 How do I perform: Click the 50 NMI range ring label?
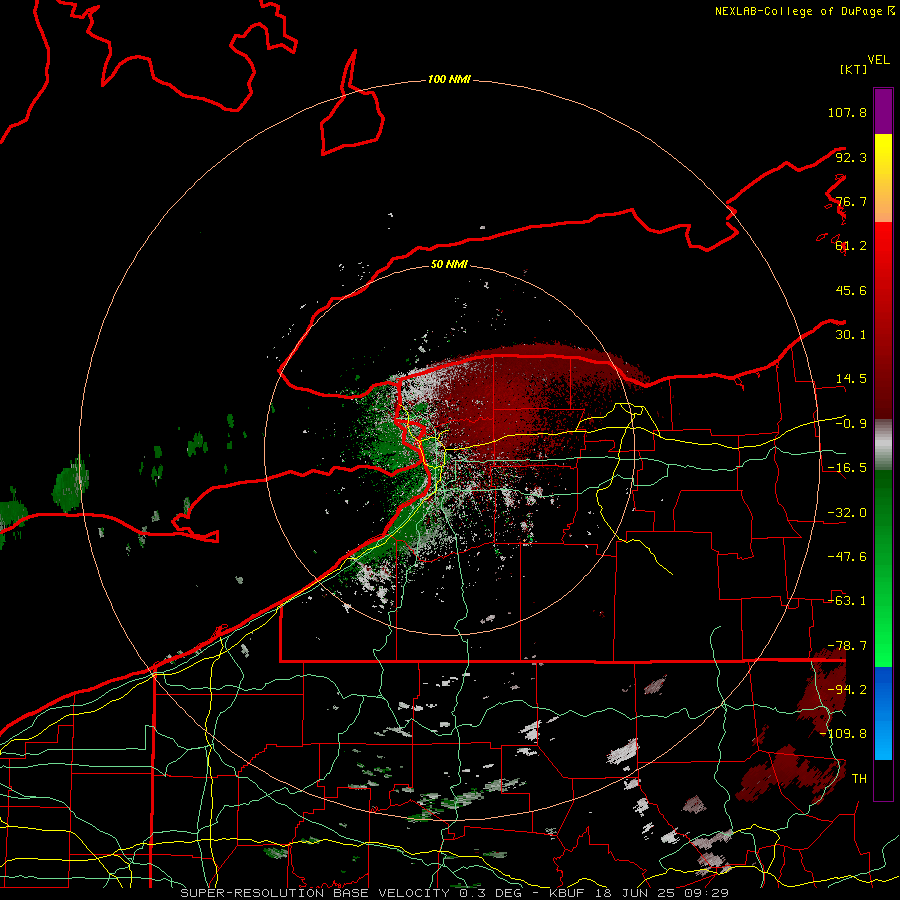[449, 264]
